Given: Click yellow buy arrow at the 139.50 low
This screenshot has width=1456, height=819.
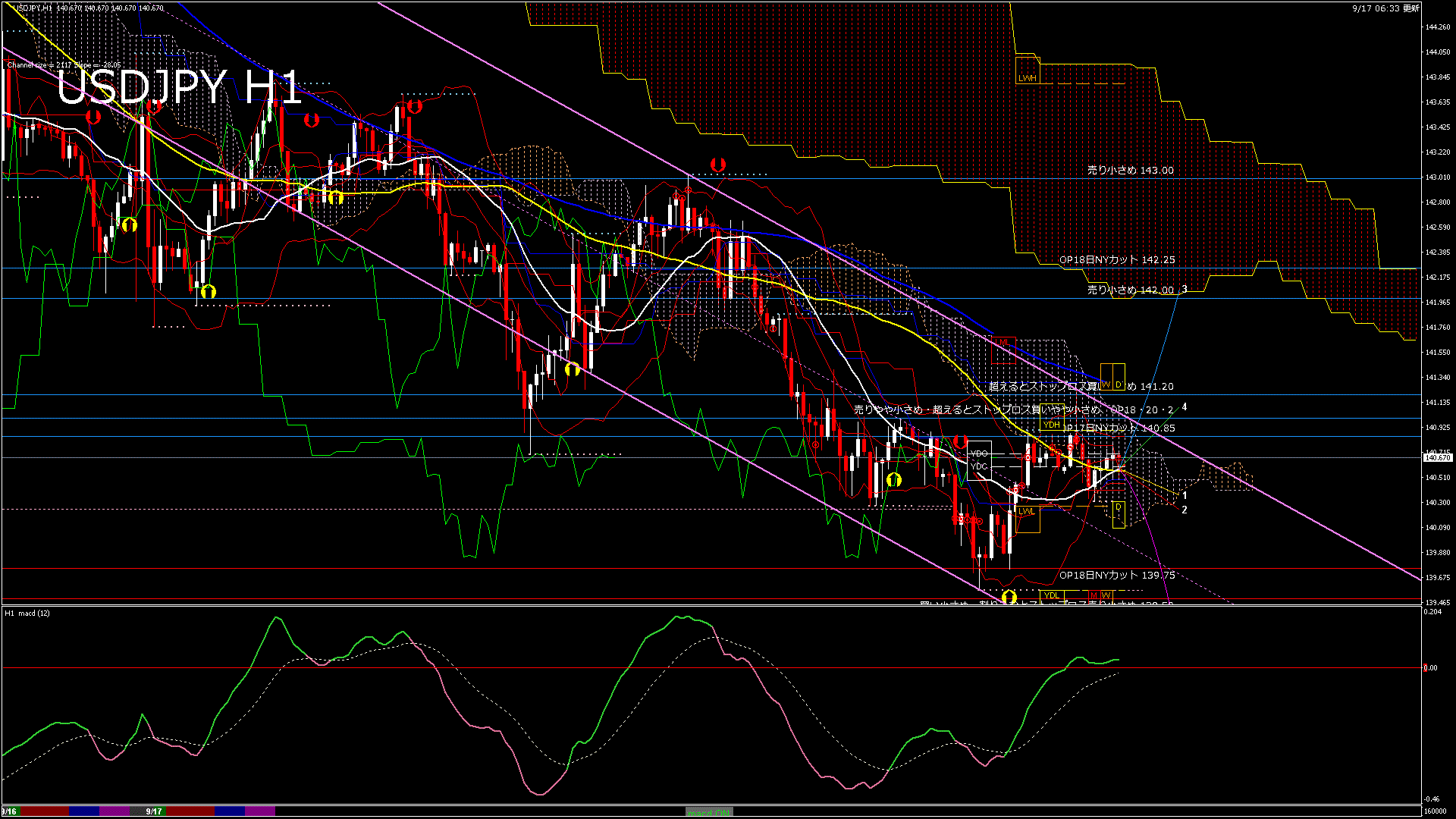Looking at the screenshot, I should coord(1009,598).
